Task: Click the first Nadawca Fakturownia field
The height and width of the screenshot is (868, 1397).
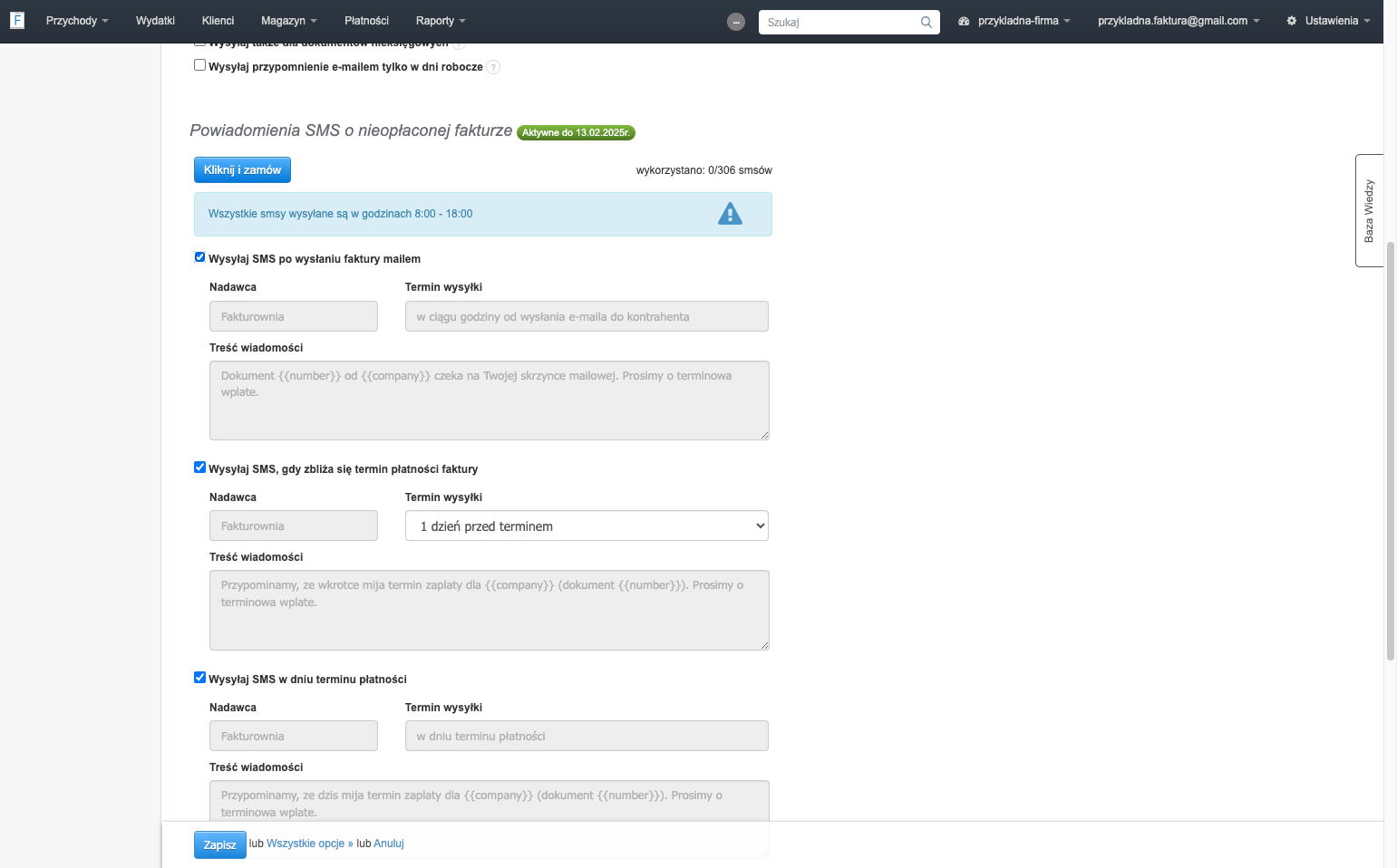Action: [x=294, y=316]
